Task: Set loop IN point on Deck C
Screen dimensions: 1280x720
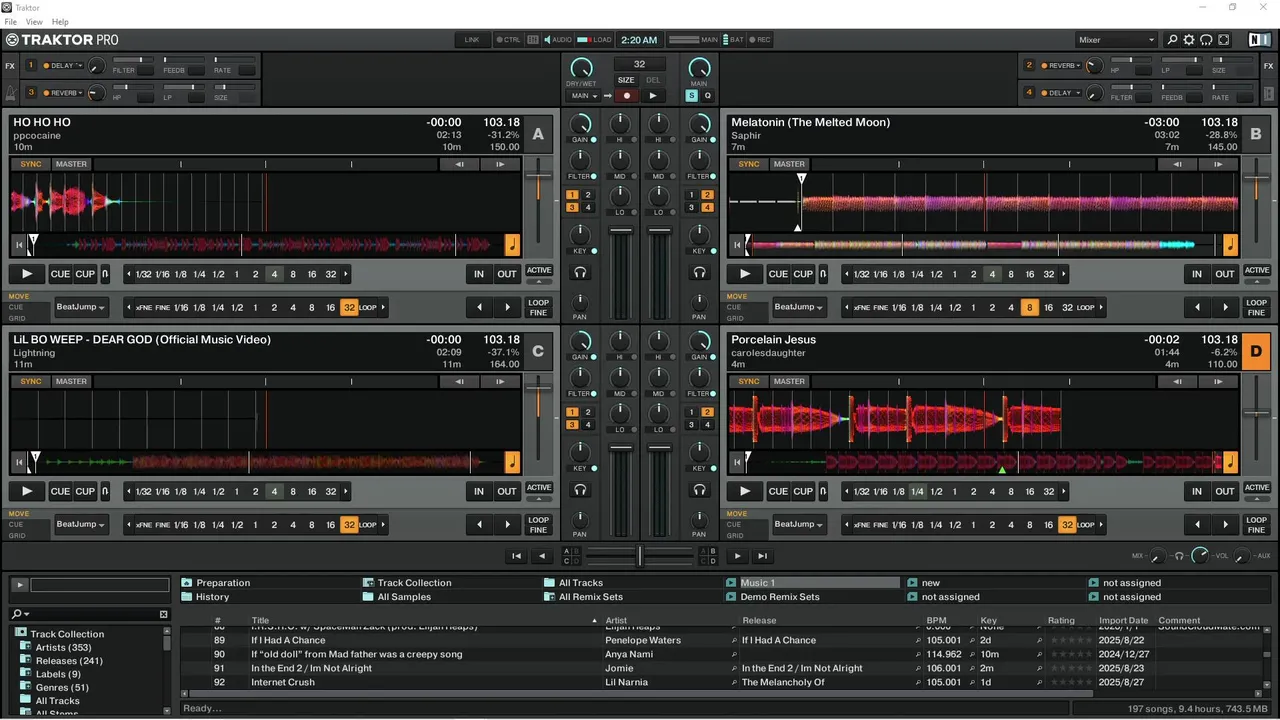Action: click(x=479, y=491)
